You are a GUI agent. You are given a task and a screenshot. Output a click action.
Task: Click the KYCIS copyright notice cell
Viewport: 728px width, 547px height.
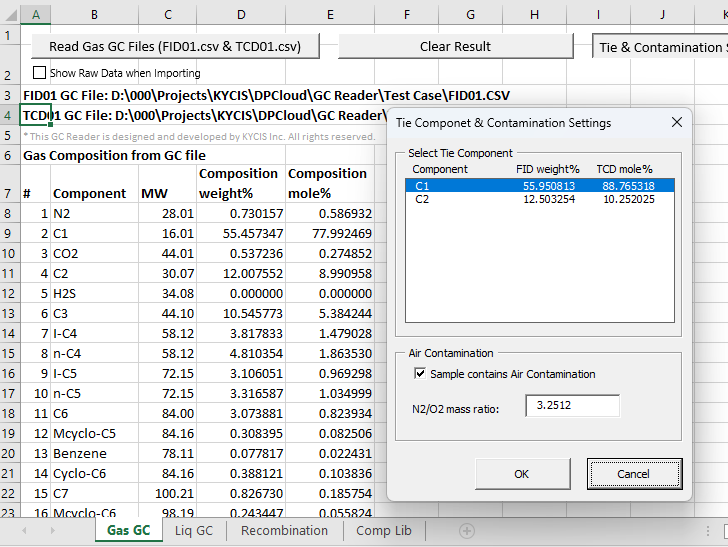click(x=199, y=137)
